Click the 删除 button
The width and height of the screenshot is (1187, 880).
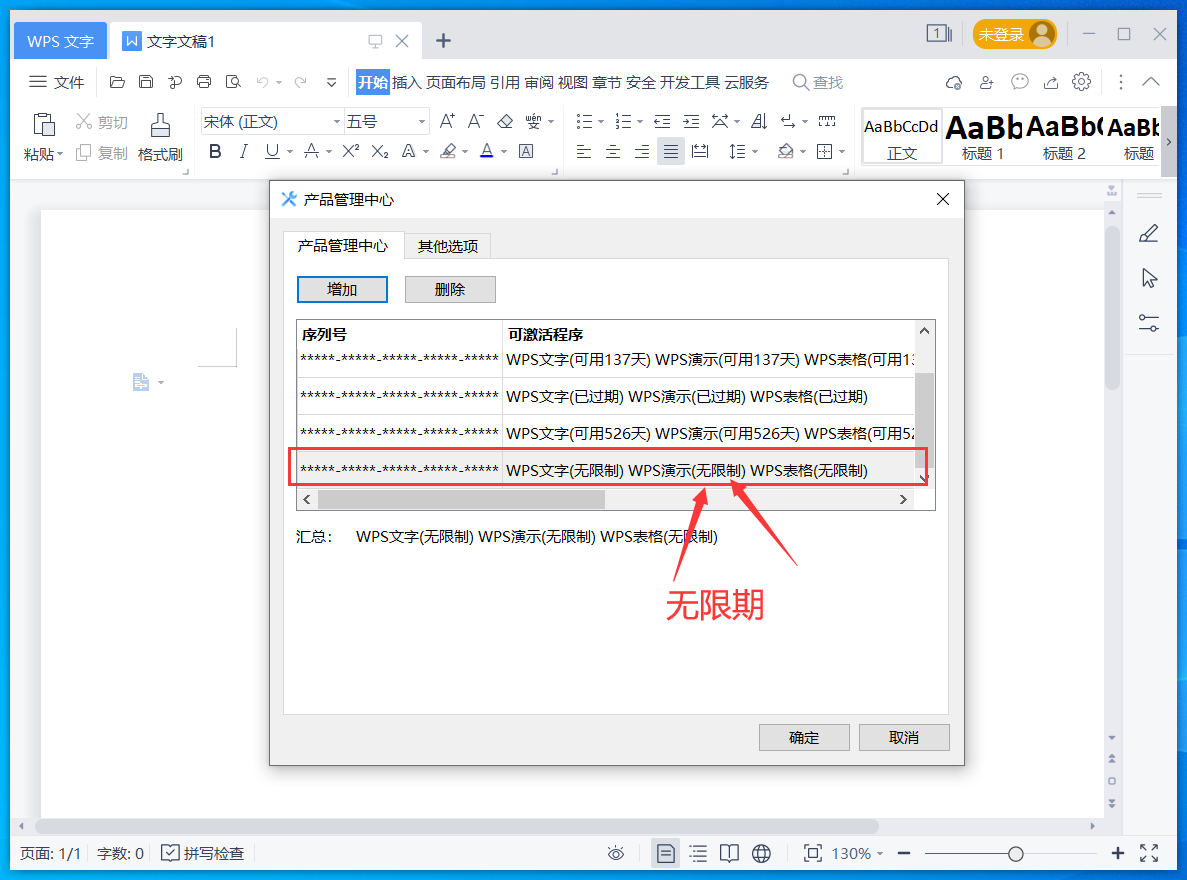(x=450, y=289)
